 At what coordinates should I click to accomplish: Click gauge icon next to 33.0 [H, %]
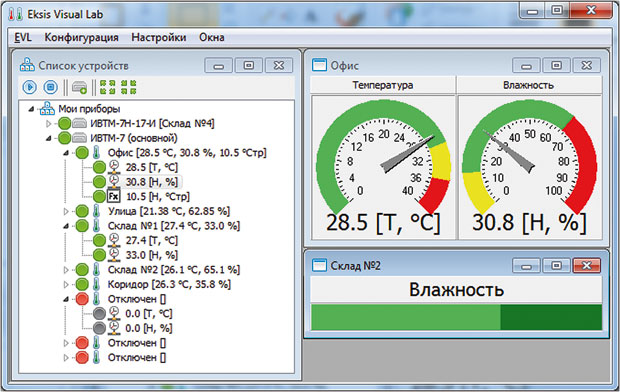point(114,255)
